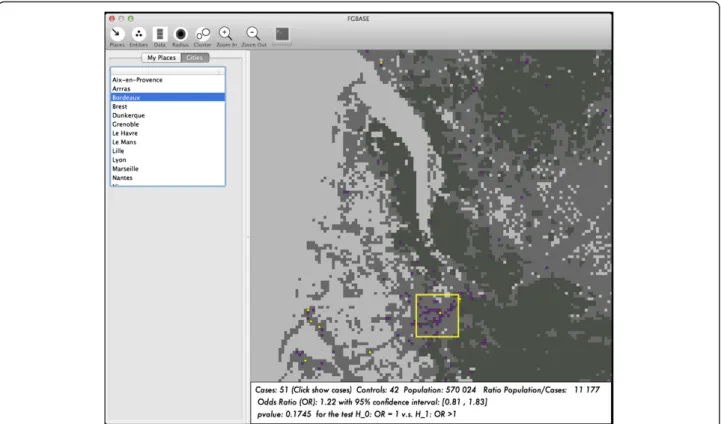Viewport: 721px width, 424px height.
Task: Select Dunkerque in city list
Action: point(168,115)
